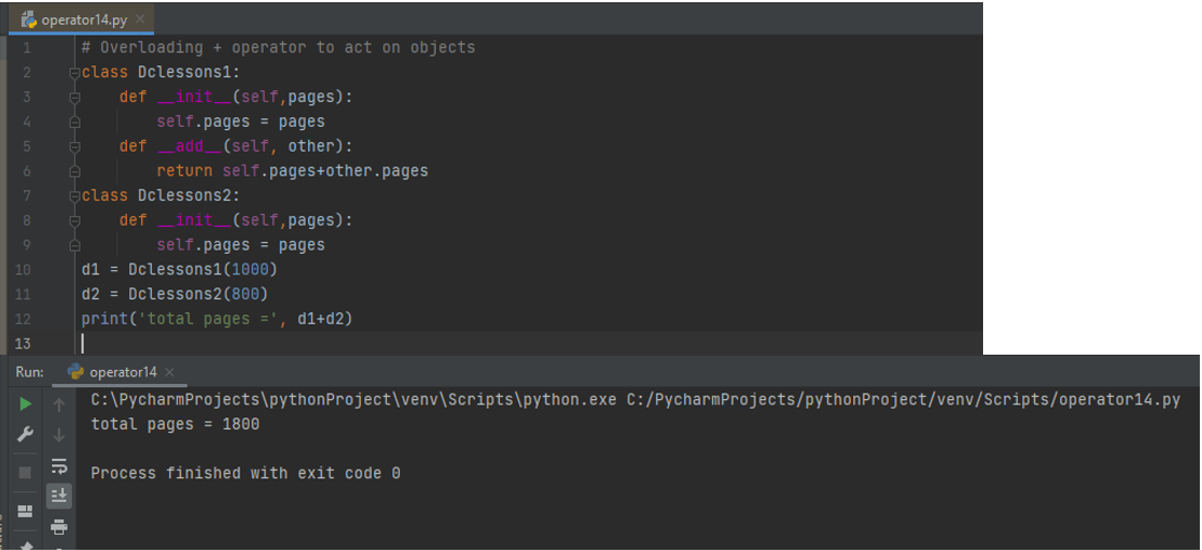Screen dimensions: 1202x550
Task: Click line number 10 in the gutter
Action: pos(24,270)
